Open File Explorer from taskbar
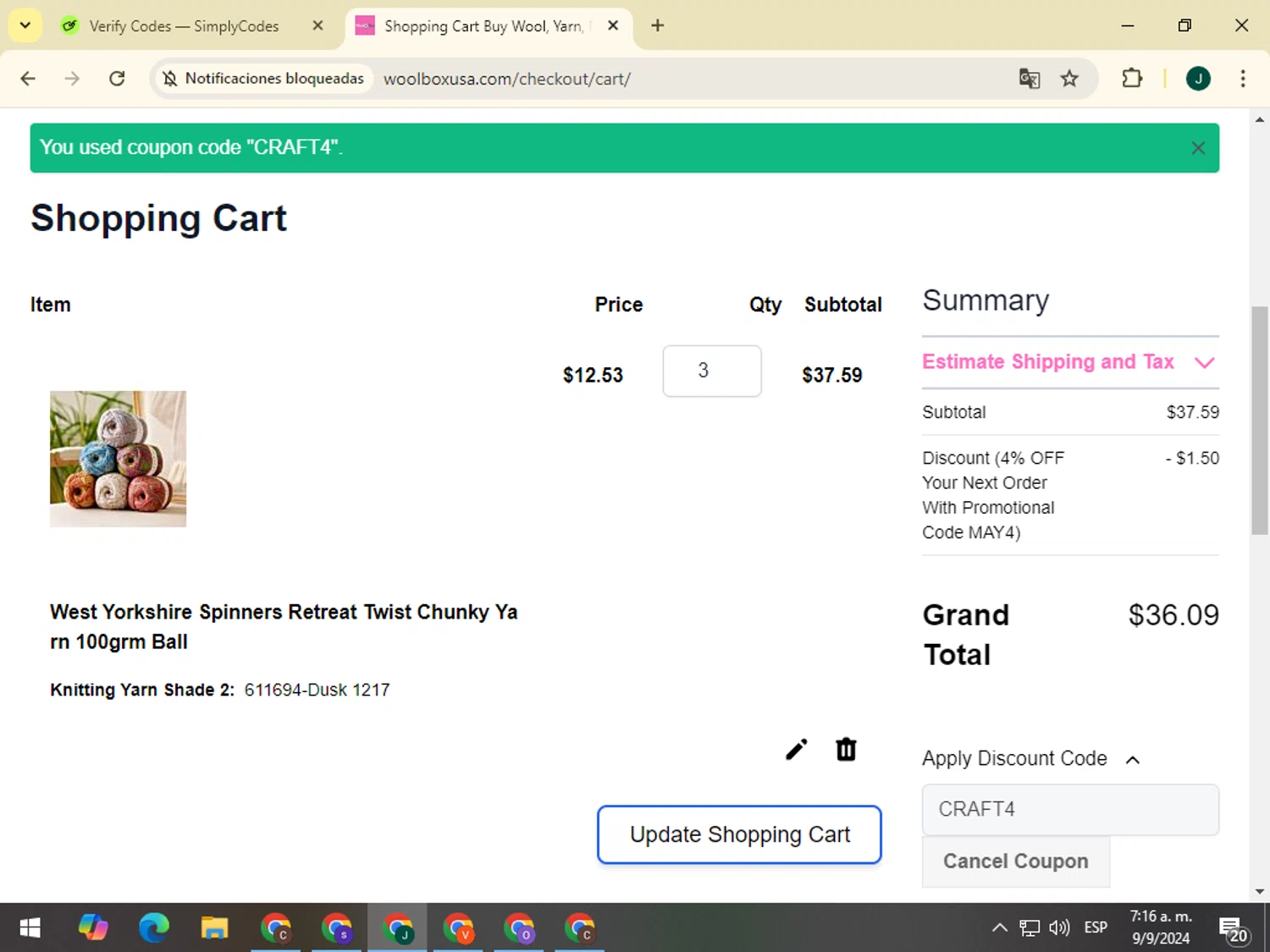The image size is (1270, 952). click(214, 928)
